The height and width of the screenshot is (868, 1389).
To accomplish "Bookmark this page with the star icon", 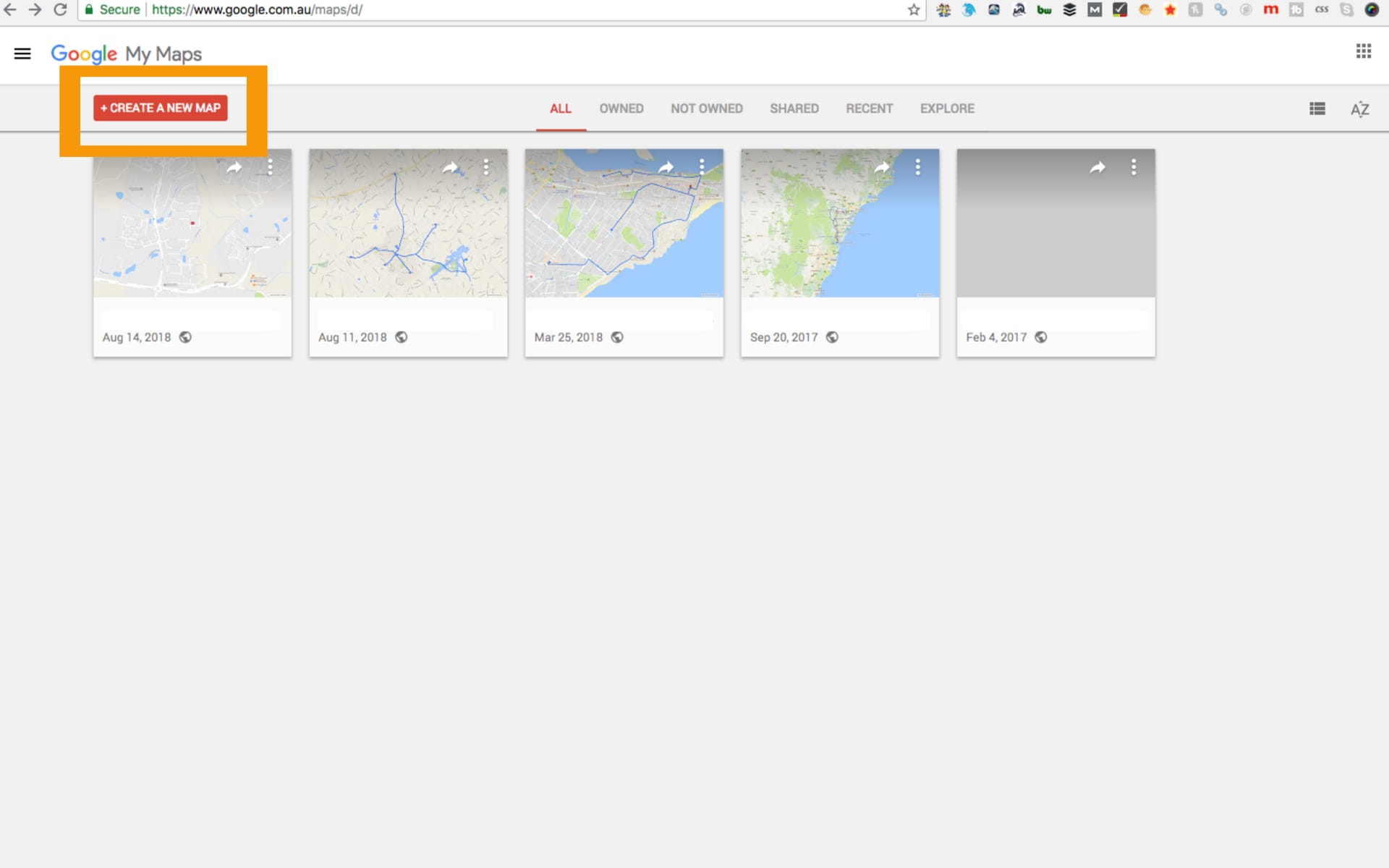I will (x=914, y=9).
